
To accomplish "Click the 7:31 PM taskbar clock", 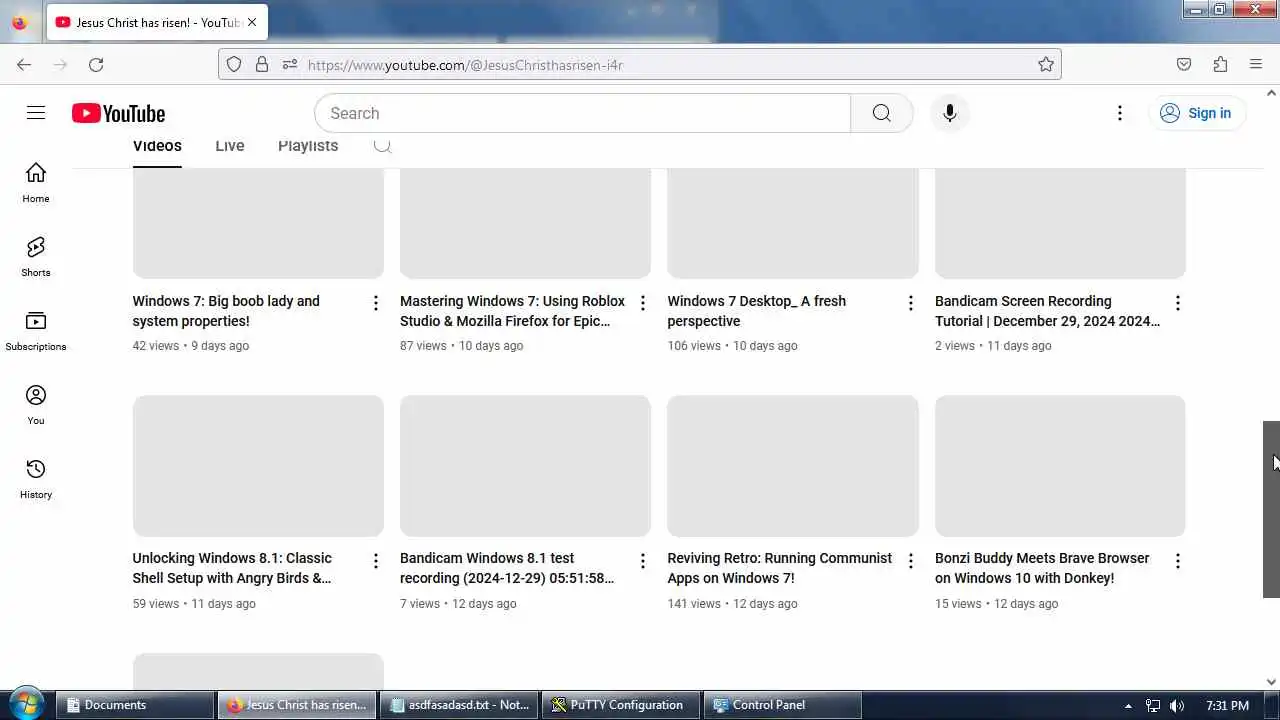I will click(x=1227, y=705).
